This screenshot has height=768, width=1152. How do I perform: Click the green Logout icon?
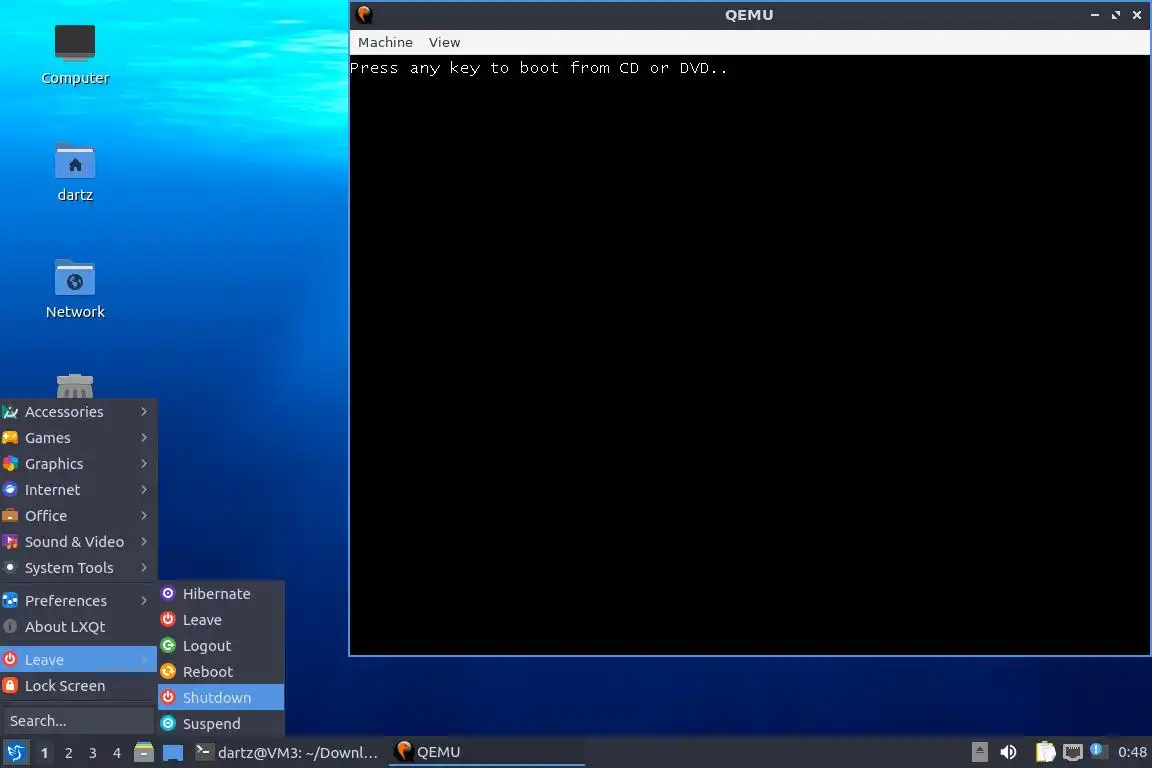168,645
